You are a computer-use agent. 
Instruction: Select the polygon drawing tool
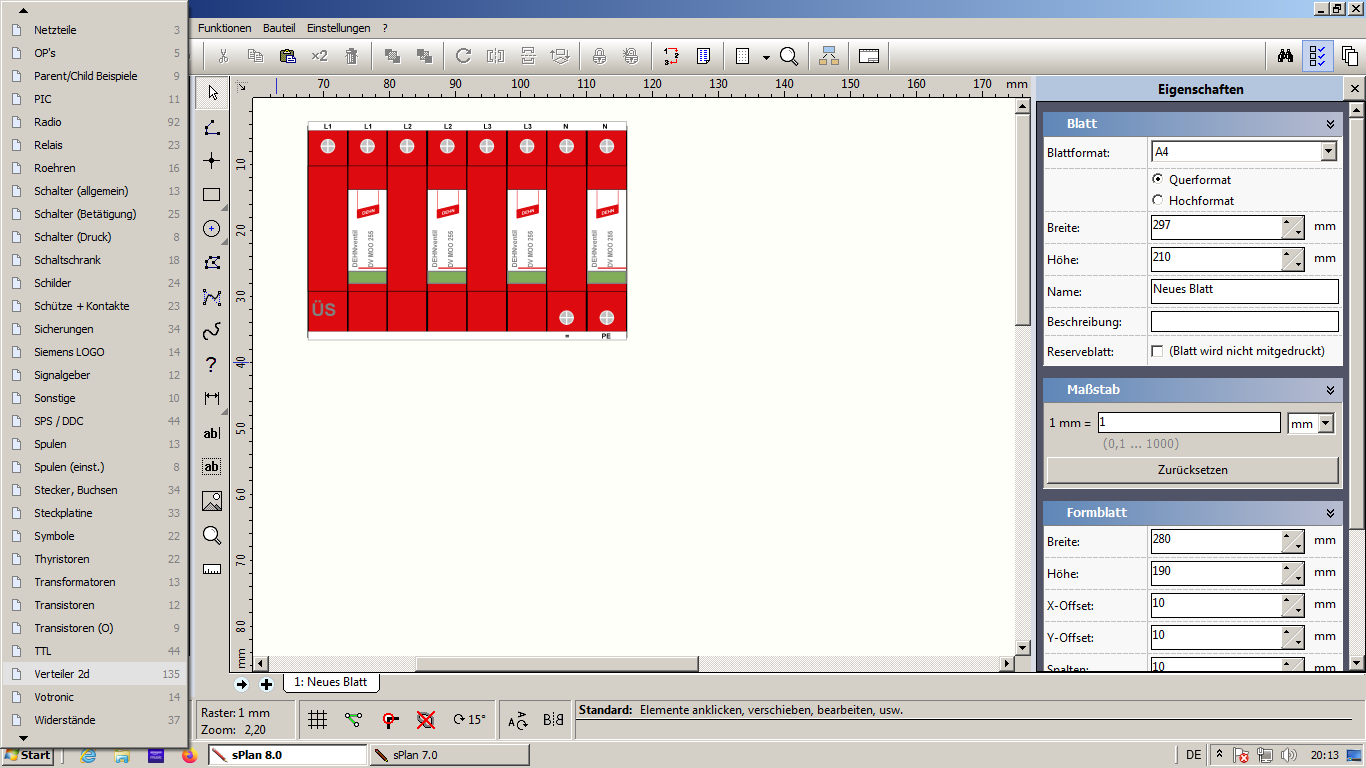[x=212, y=263]
